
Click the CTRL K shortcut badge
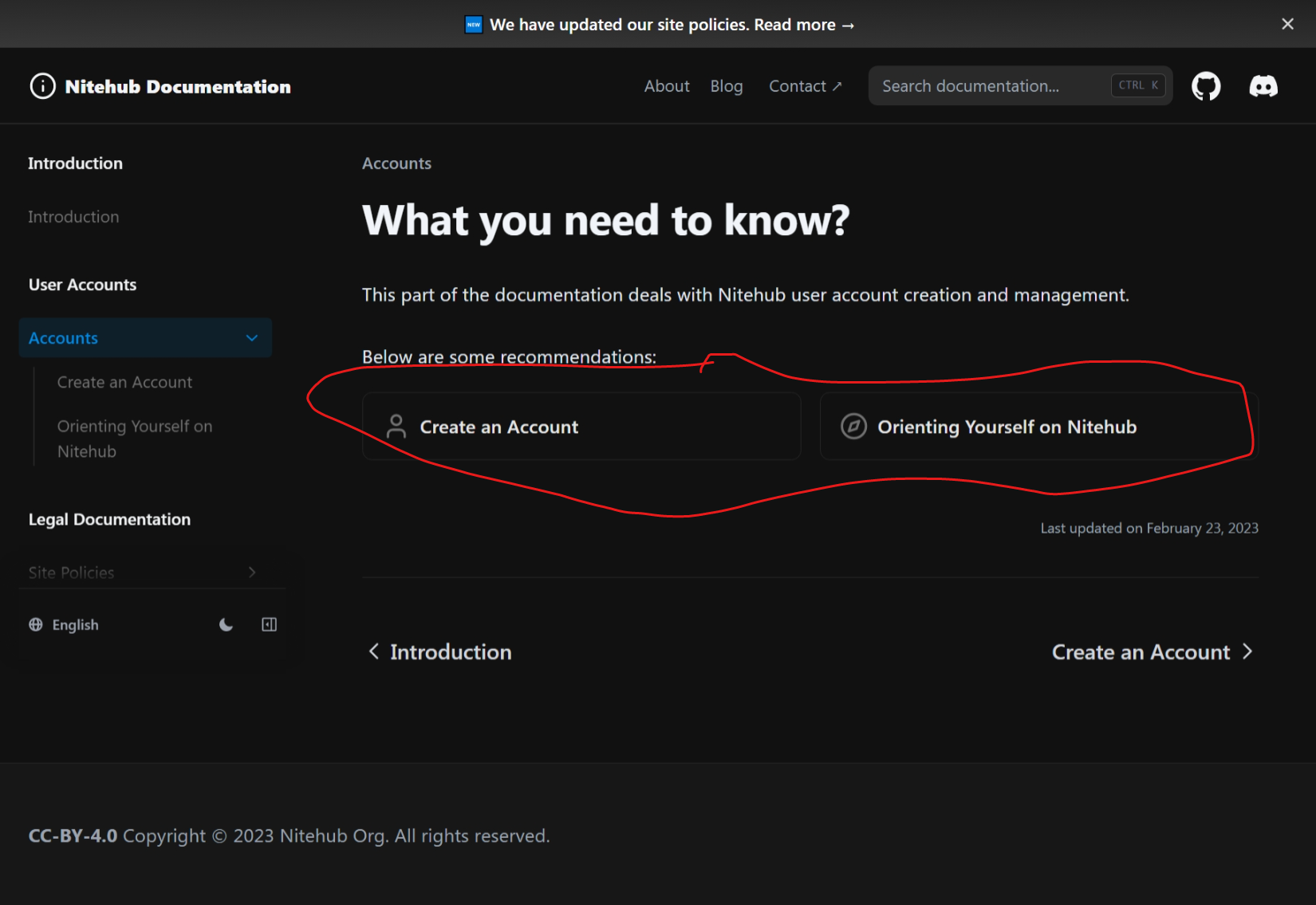[1138, 85]
